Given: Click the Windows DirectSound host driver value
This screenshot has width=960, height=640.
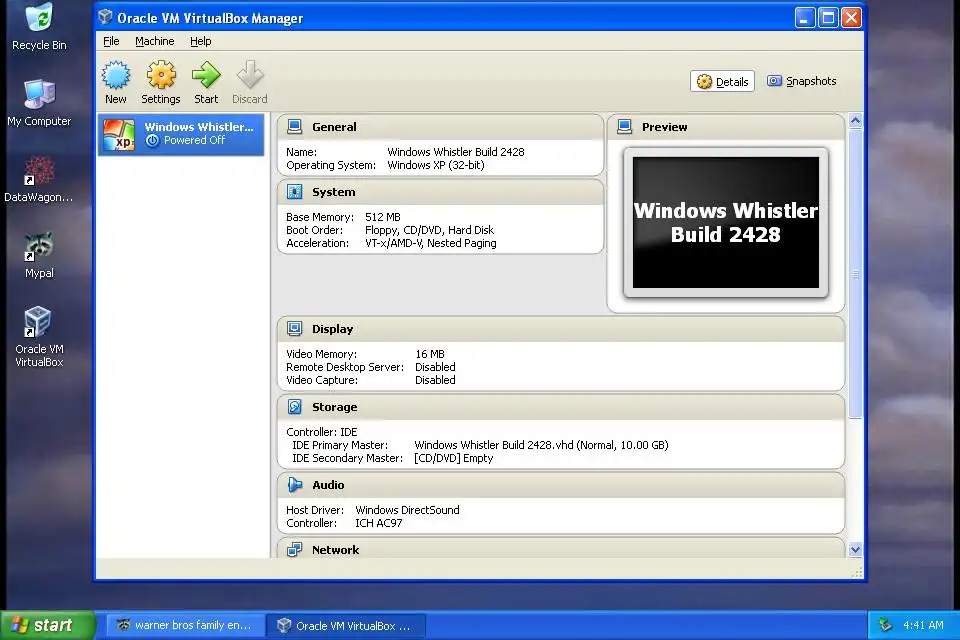Looking at the screenshot, I should click(407, 510).
